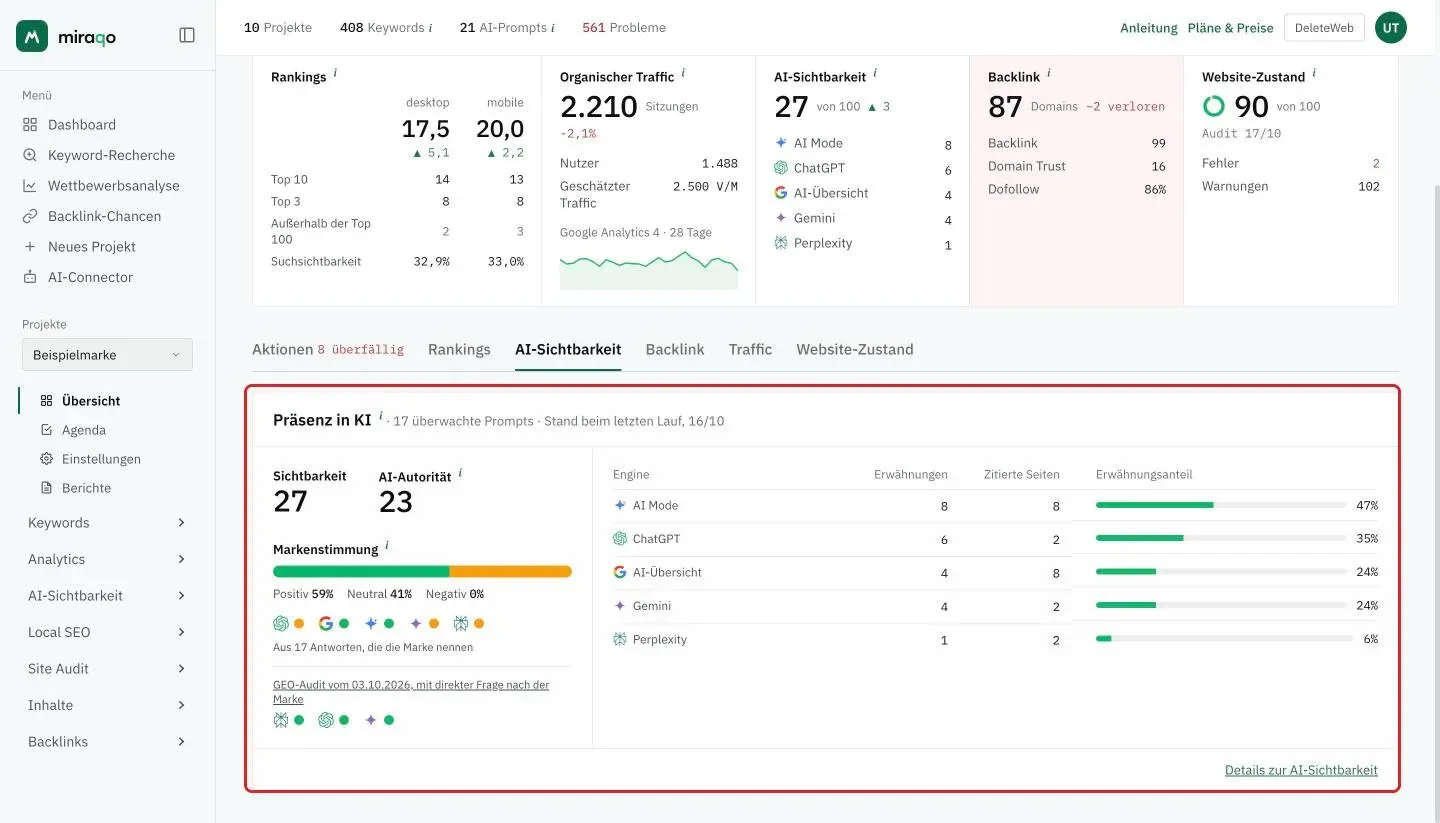Click the info icon beside Markenstimmung

click(387, 545)
